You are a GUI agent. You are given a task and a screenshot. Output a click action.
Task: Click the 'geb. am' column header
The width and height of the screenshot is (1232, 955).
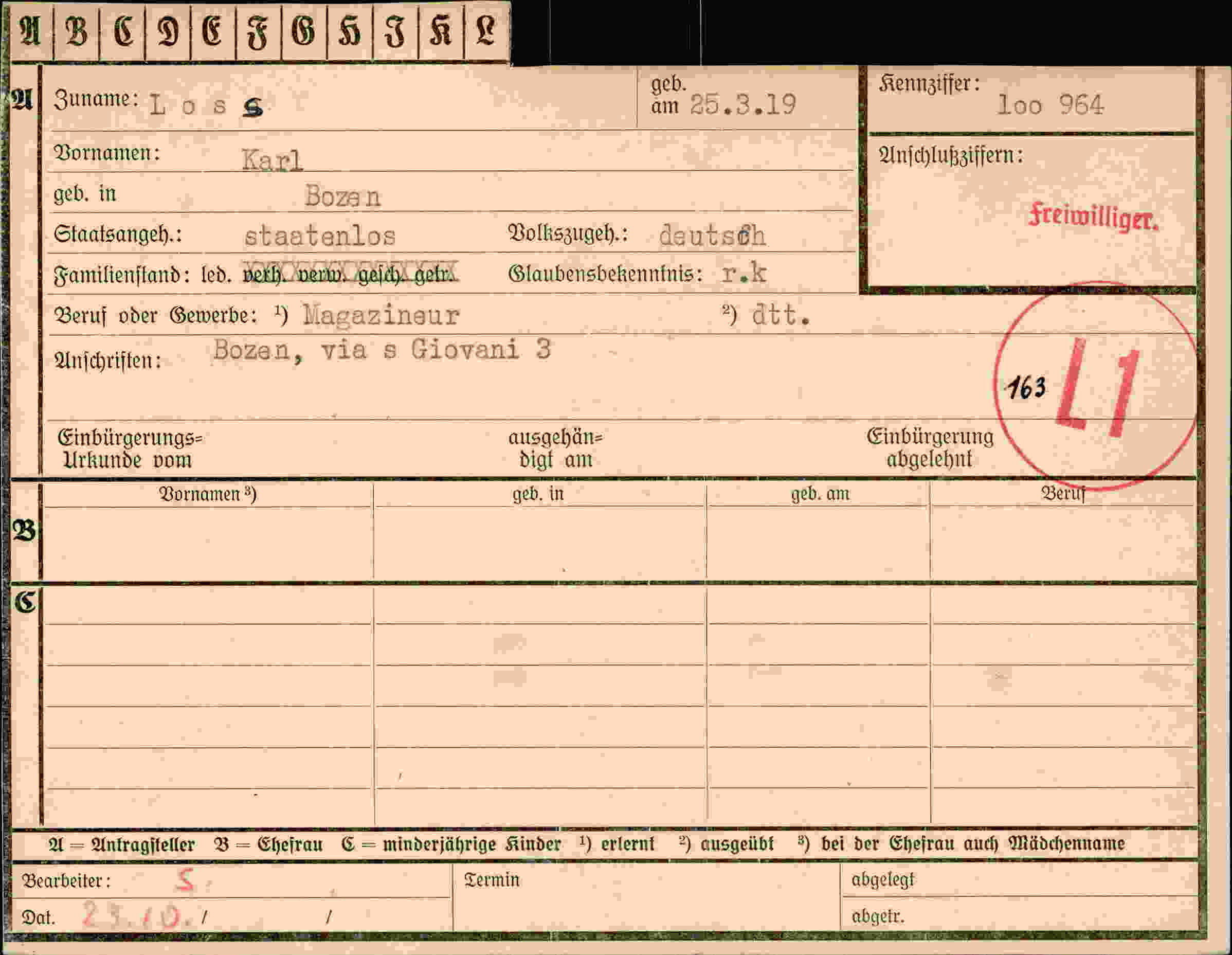(820, 494)
